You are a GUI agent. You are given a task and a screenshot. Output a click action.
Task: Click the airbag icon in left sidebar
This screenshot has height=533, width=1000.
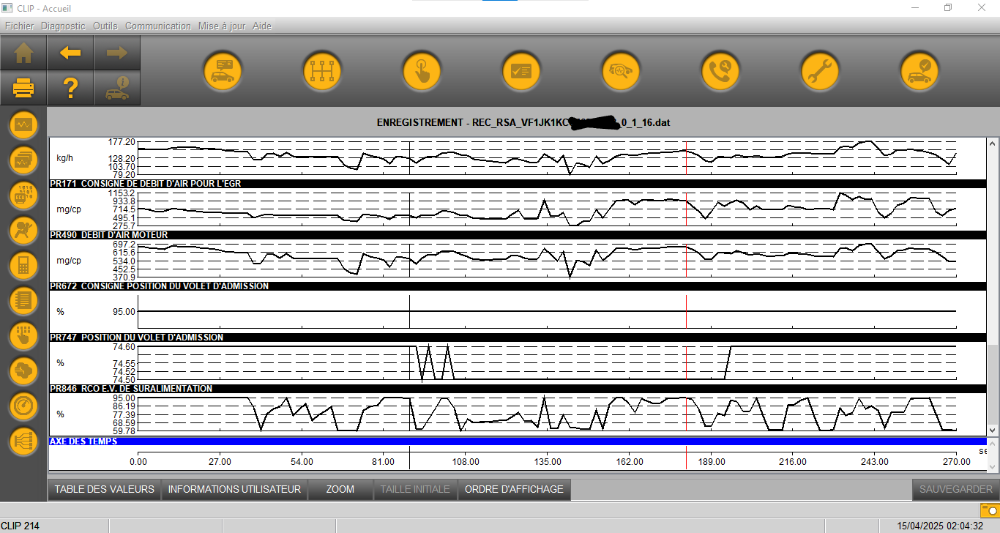click(x=24, y=231)
